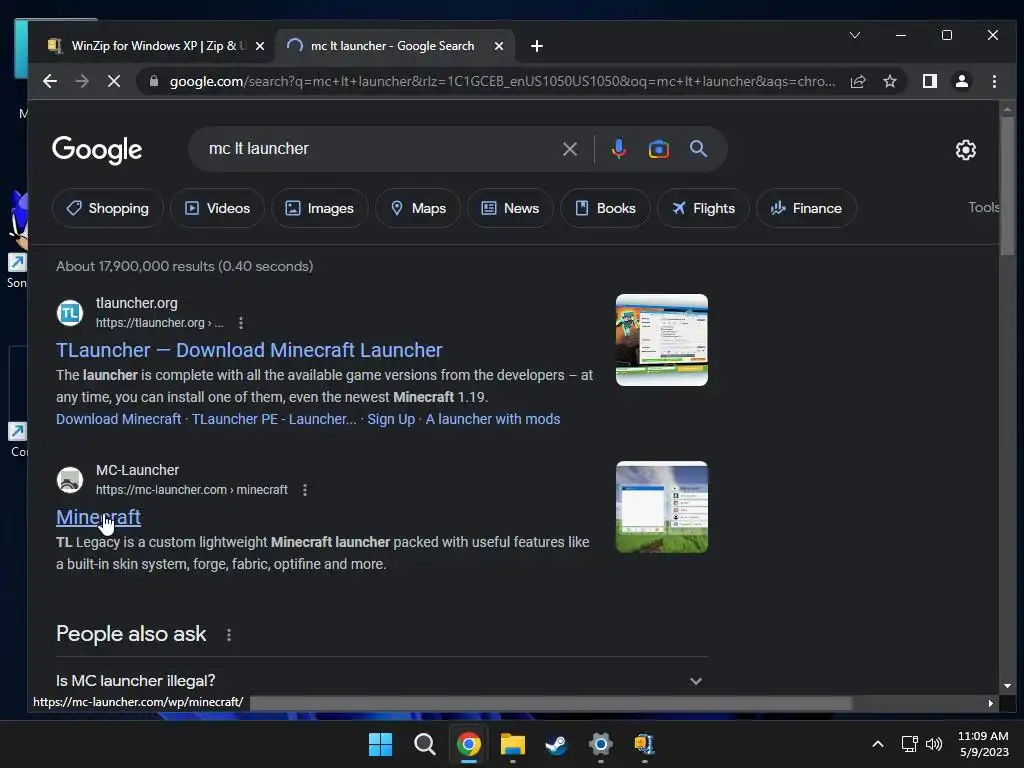Open People also ask options menu
Screen dimensions: 1024x768
[x=229, y=635]
